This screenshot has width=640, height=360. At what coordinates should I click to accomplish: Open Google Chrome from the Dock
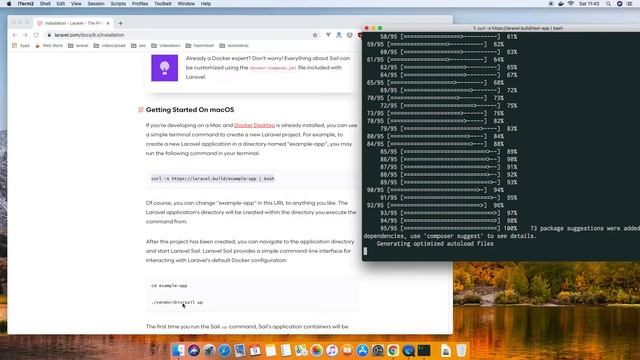coord(393,350)
